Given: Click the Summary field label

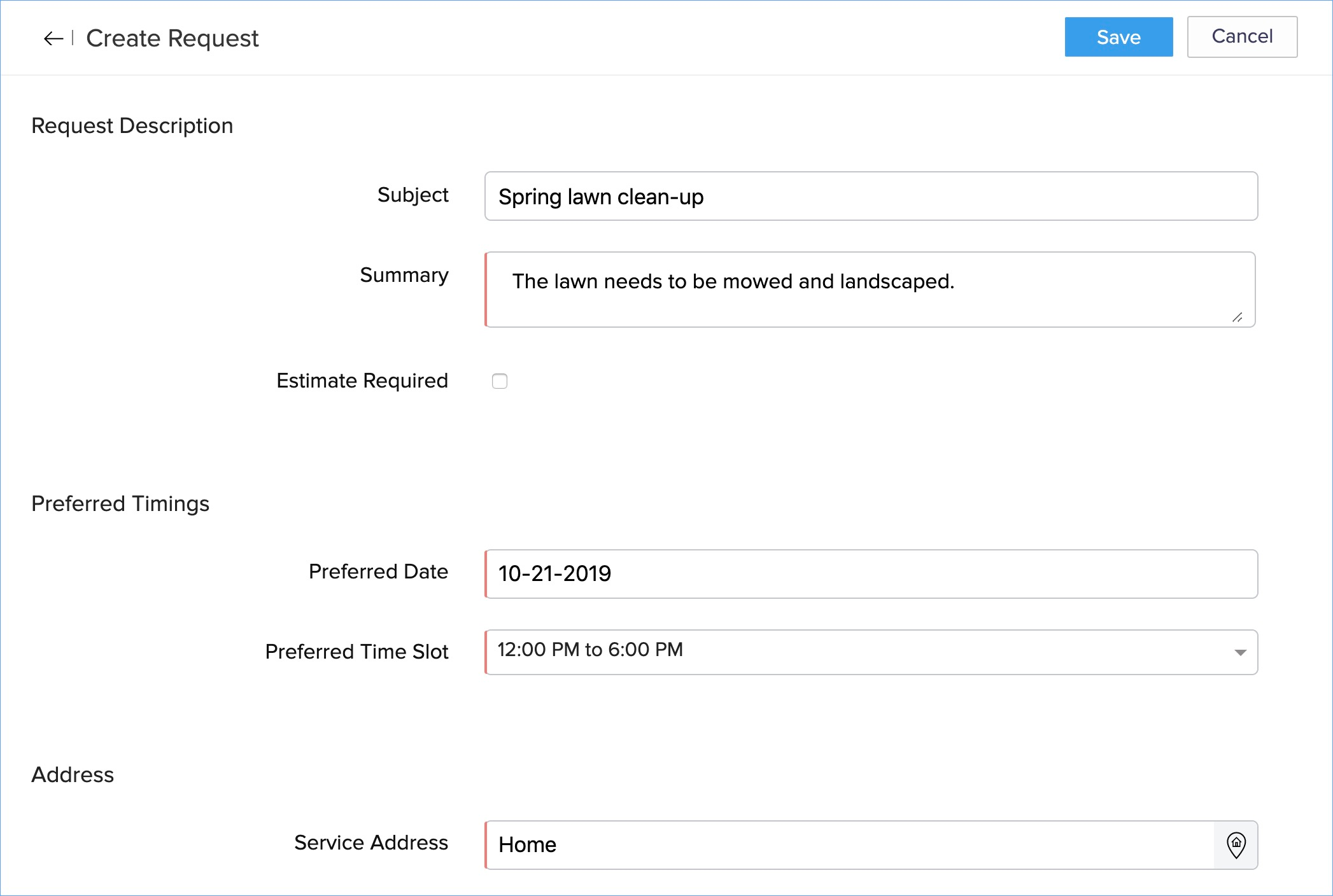Looking at the screenshot, I should 404,275.
